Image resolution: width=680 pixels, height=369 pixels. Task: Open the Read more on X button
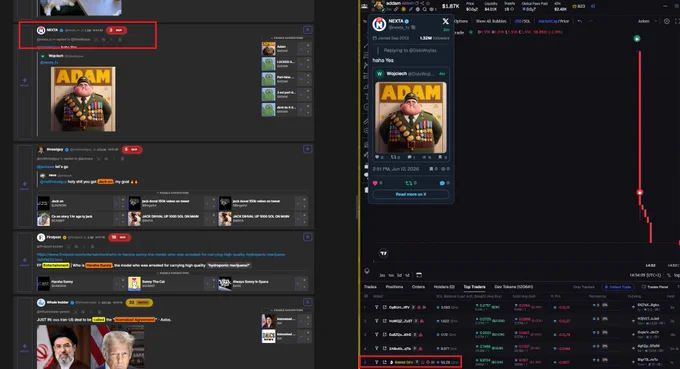pyautogui.click(x=411, y=194)
